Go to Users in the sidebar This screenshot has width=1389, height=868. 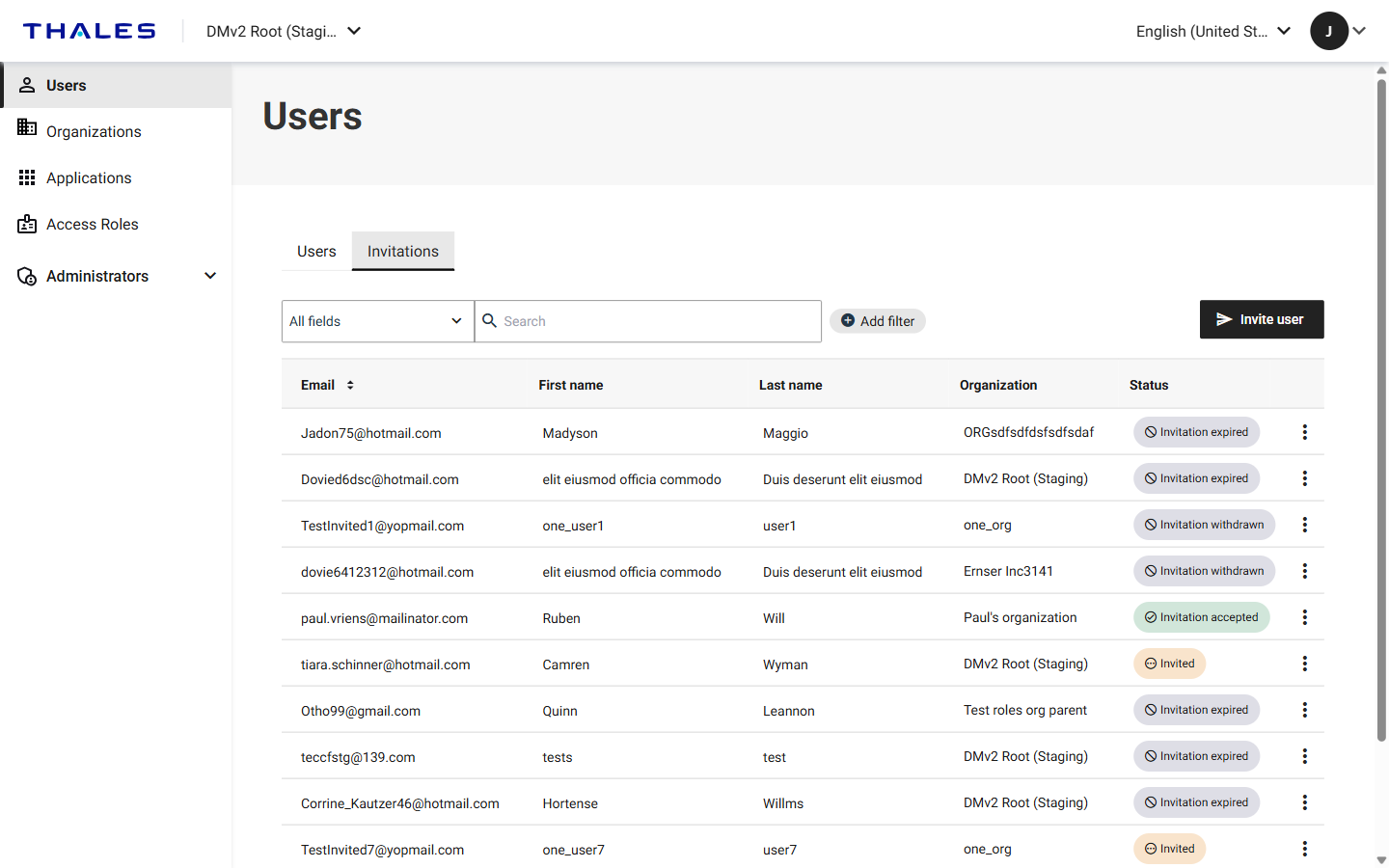116,85
